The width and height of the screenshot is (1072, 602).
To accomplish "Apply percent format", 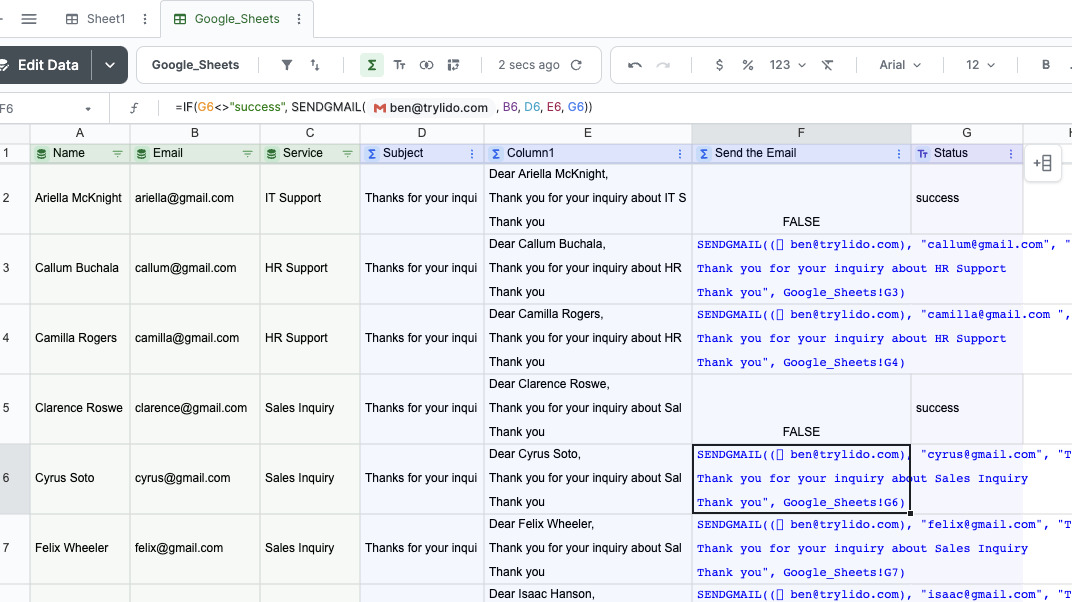I will (748, 65).
